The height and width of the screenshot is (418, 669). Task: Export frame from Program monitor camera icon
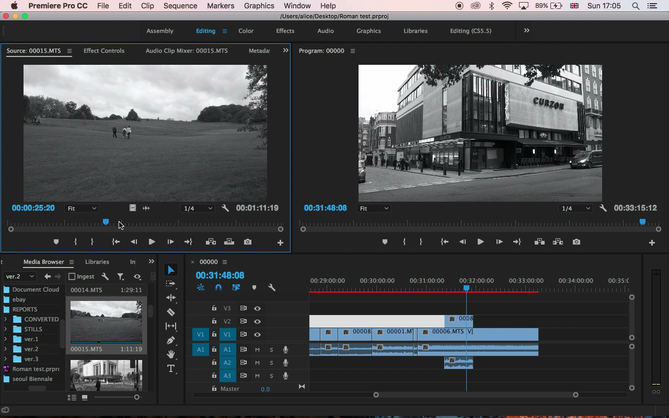point(575,242)
